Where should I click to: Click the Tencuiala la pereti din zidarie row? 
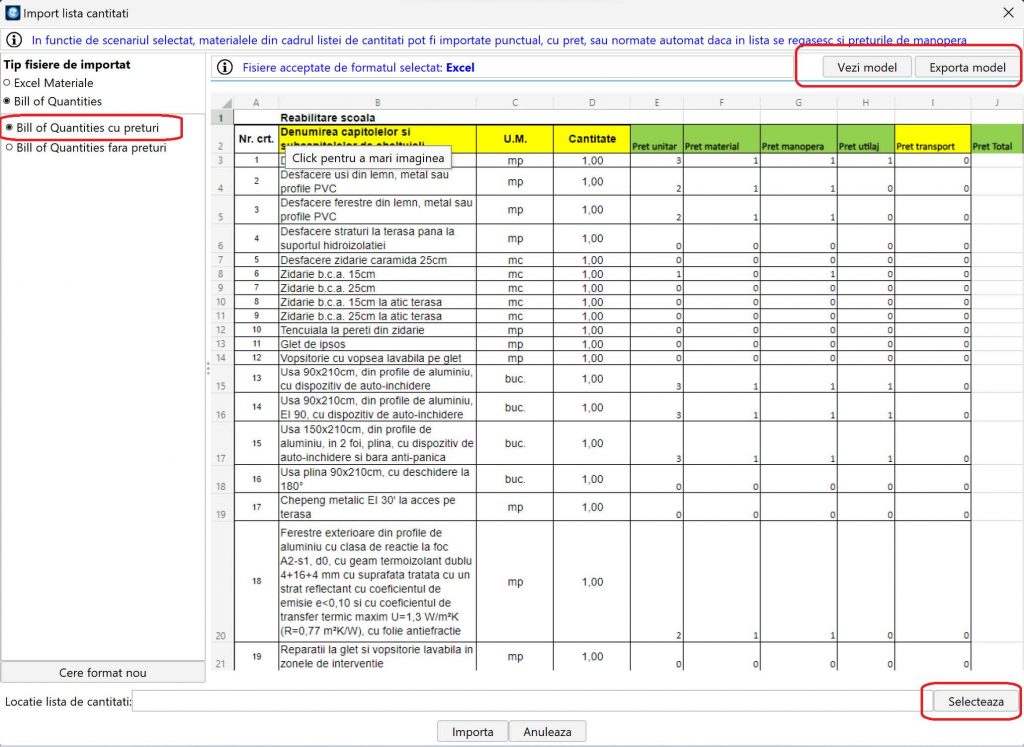pyautogui.click(x=352, y=330)
